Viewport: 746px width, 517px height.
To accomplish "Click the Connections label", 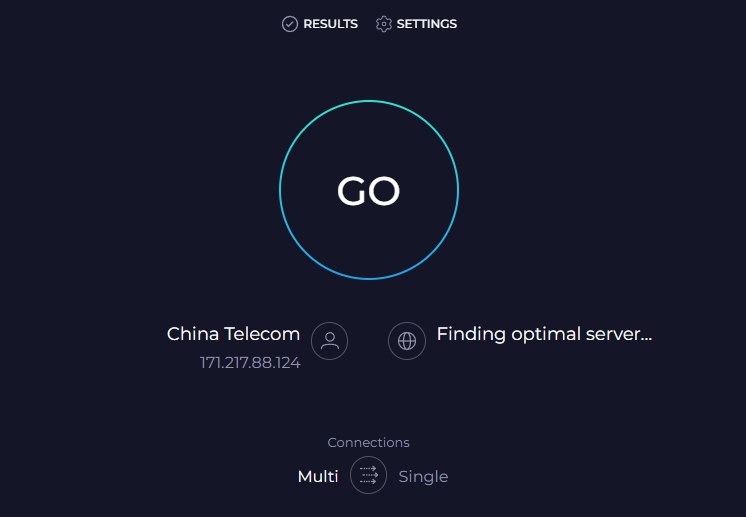I will tap(368, 442).
